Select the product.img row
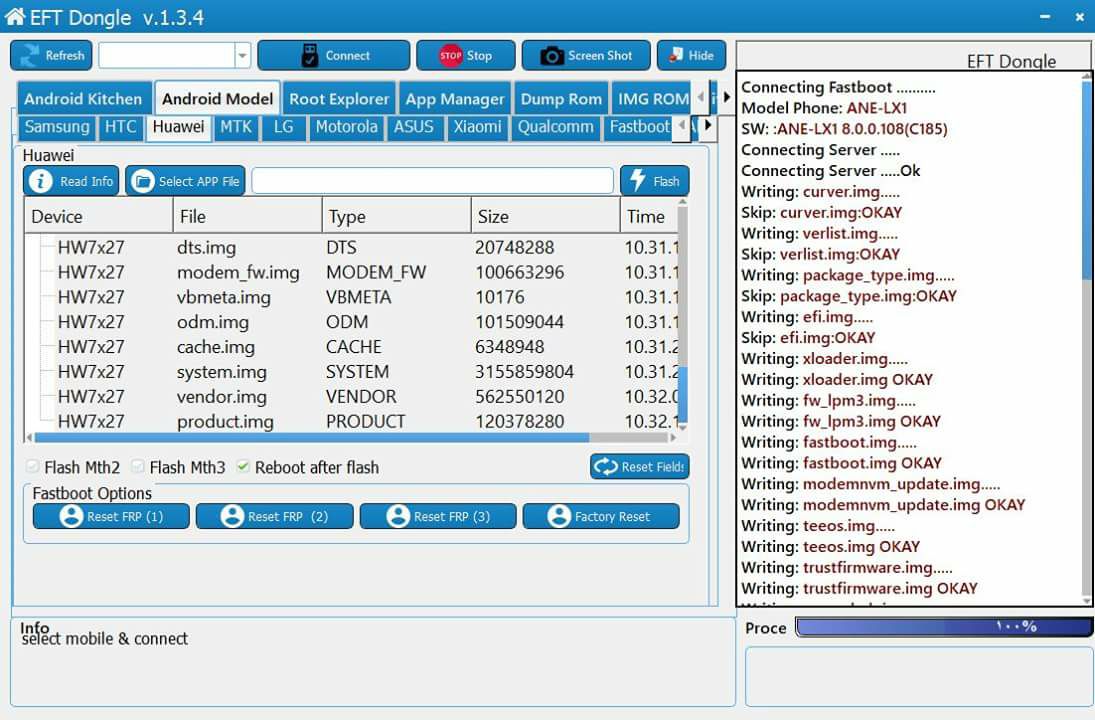1095x720 pixels. pos(352,421)
